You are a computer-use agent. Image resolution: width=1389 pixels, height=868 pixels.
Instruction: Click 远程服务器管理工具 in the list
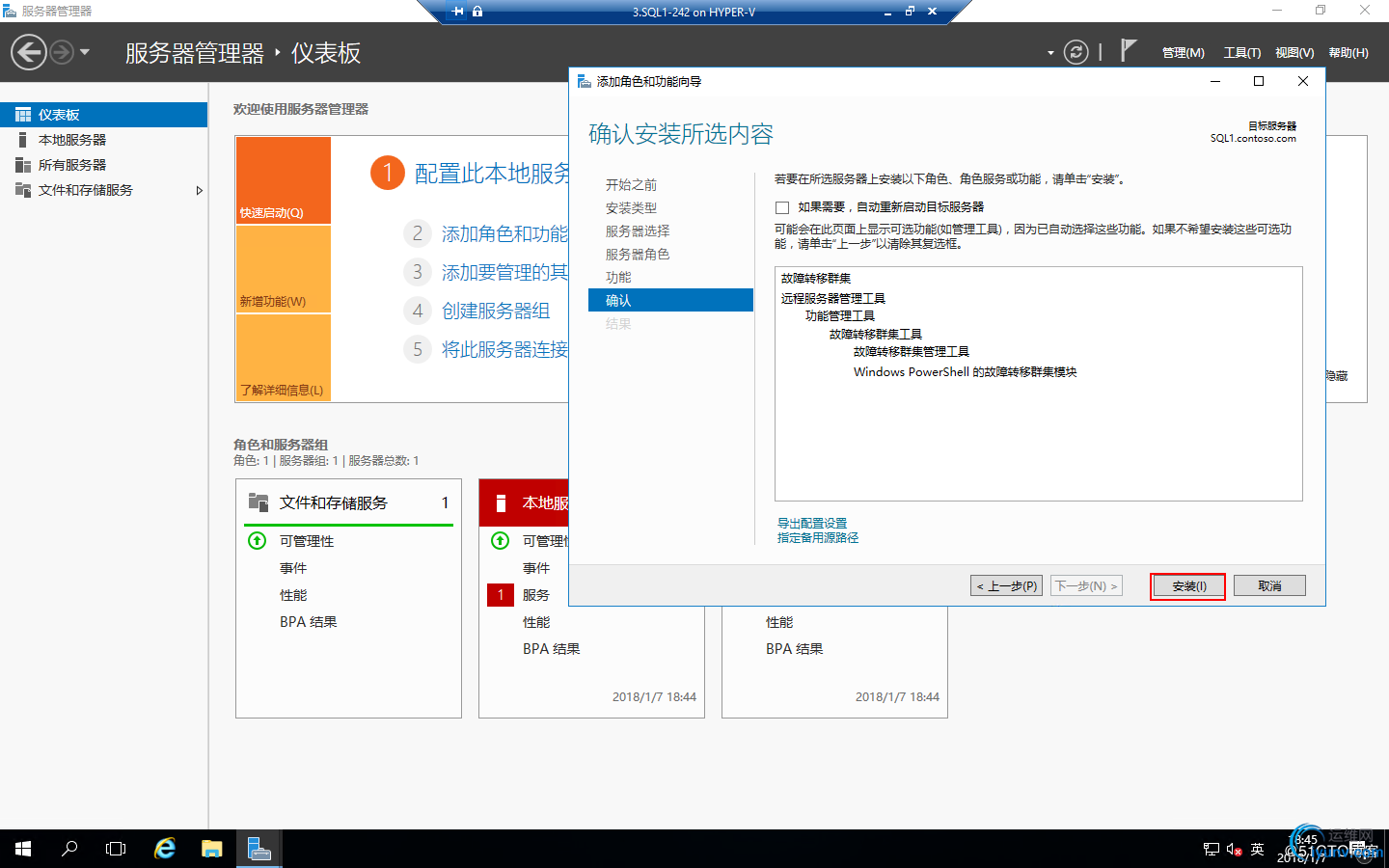833,298
